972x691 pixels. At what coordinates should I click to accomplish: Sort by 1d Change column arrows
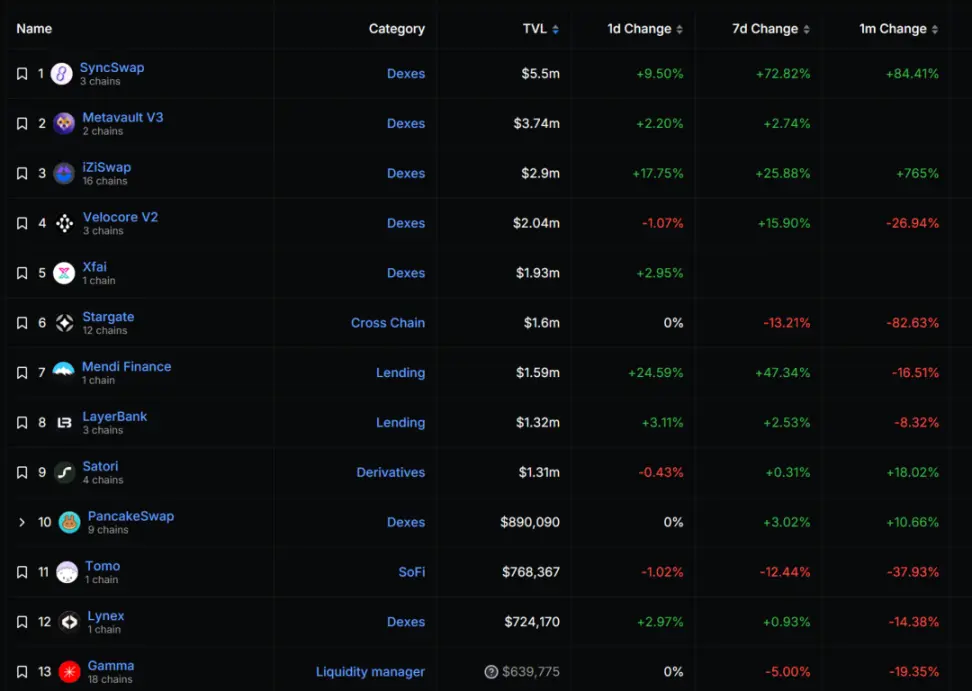coord(679,29)
